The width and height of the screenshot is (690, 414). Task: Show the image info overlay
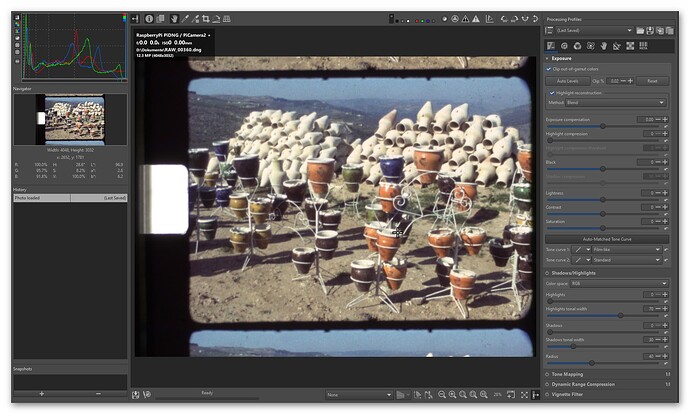149,19
